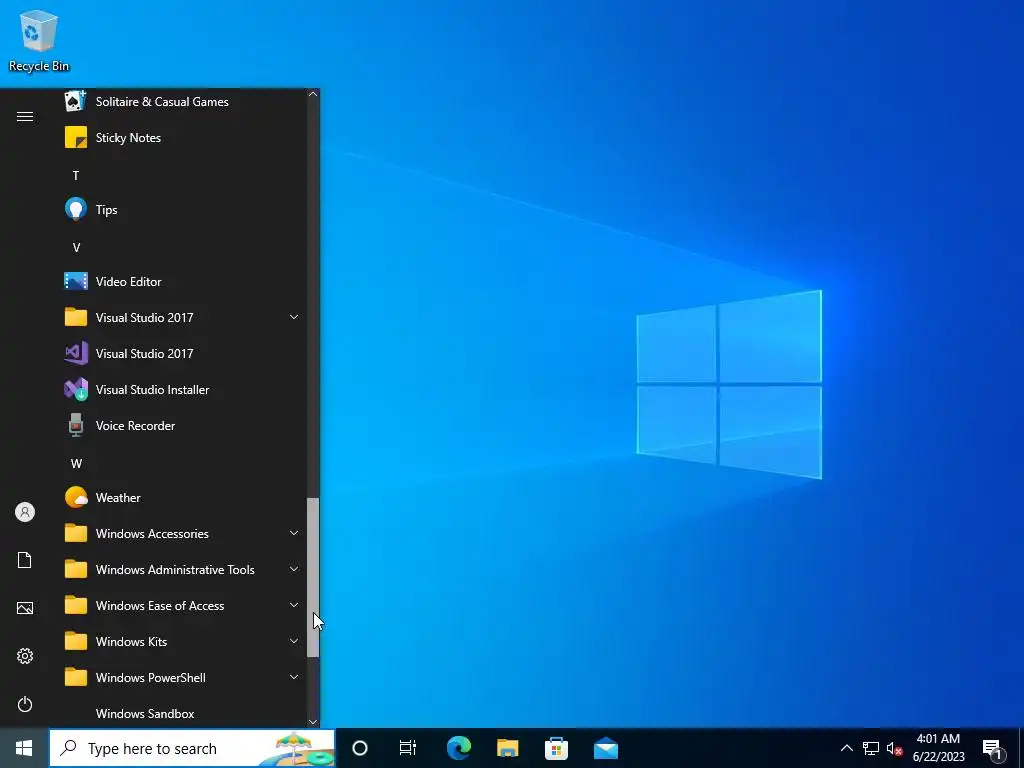
Task: Open Mail app from taskbar
Action: (x=605, y=748)
